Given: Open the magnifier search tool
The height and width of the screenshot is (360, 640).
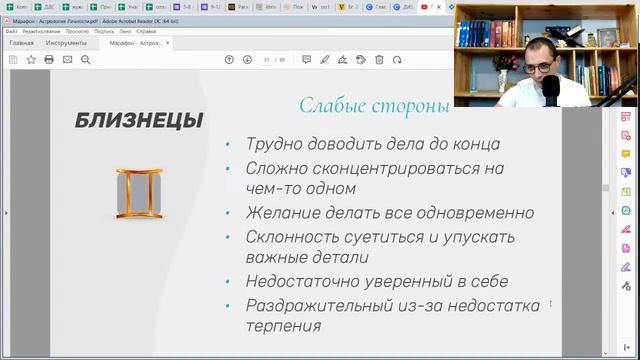Looking at the screenshot, I should [x=86, y=60].
